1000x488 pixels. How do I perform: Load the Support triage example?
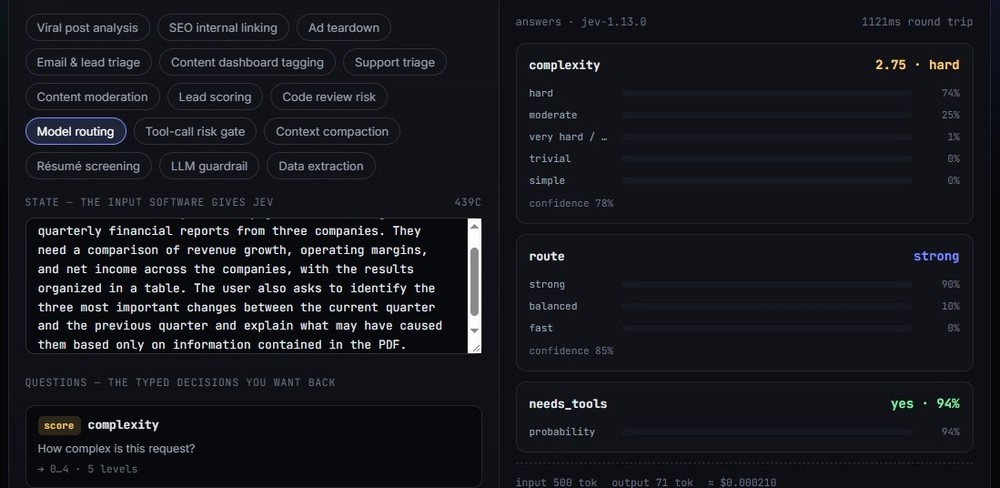pos(395,62)
